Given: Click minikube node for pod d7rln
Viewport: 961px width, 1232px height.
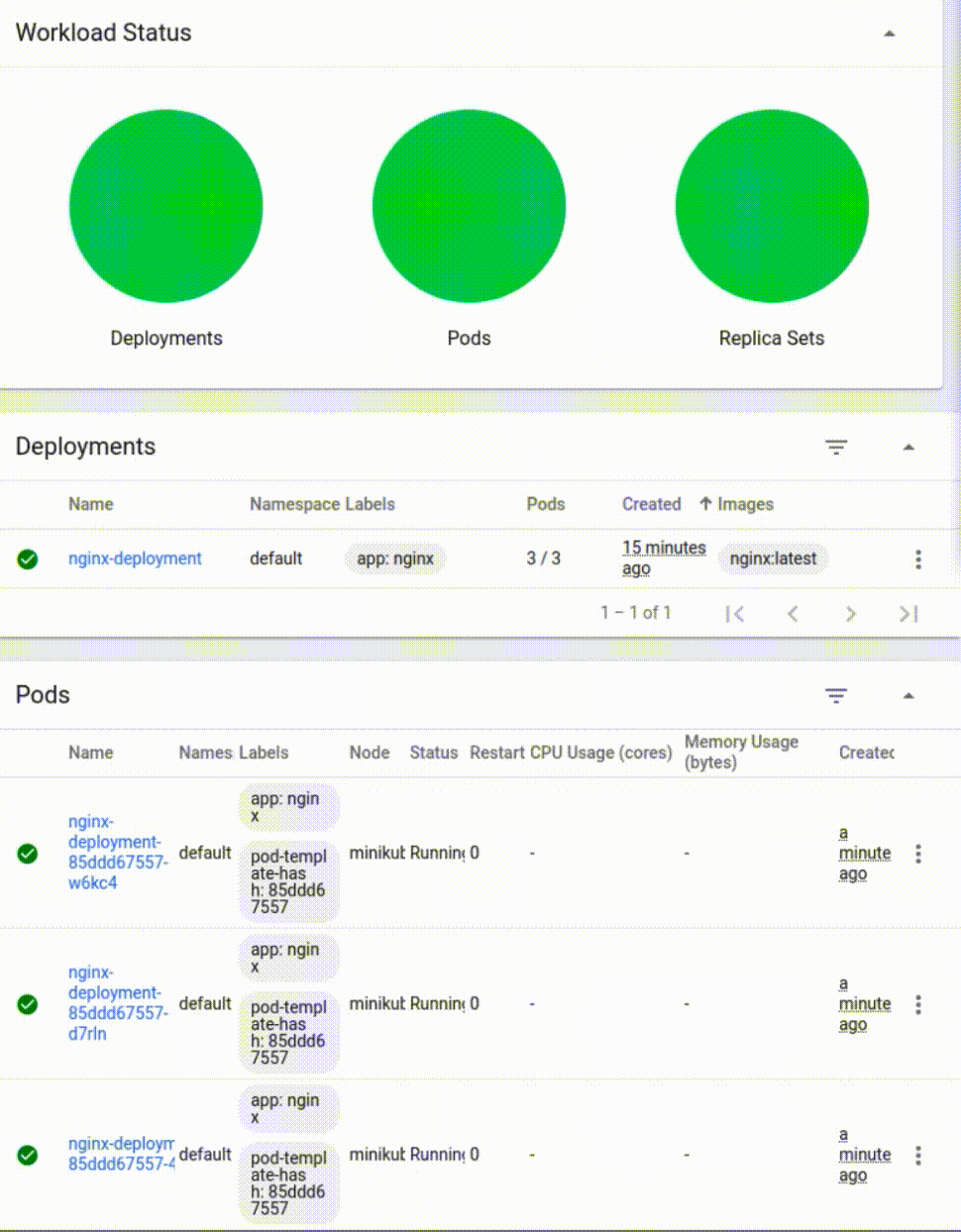Looking at the screenshot, I should [x=377, y=1003].
